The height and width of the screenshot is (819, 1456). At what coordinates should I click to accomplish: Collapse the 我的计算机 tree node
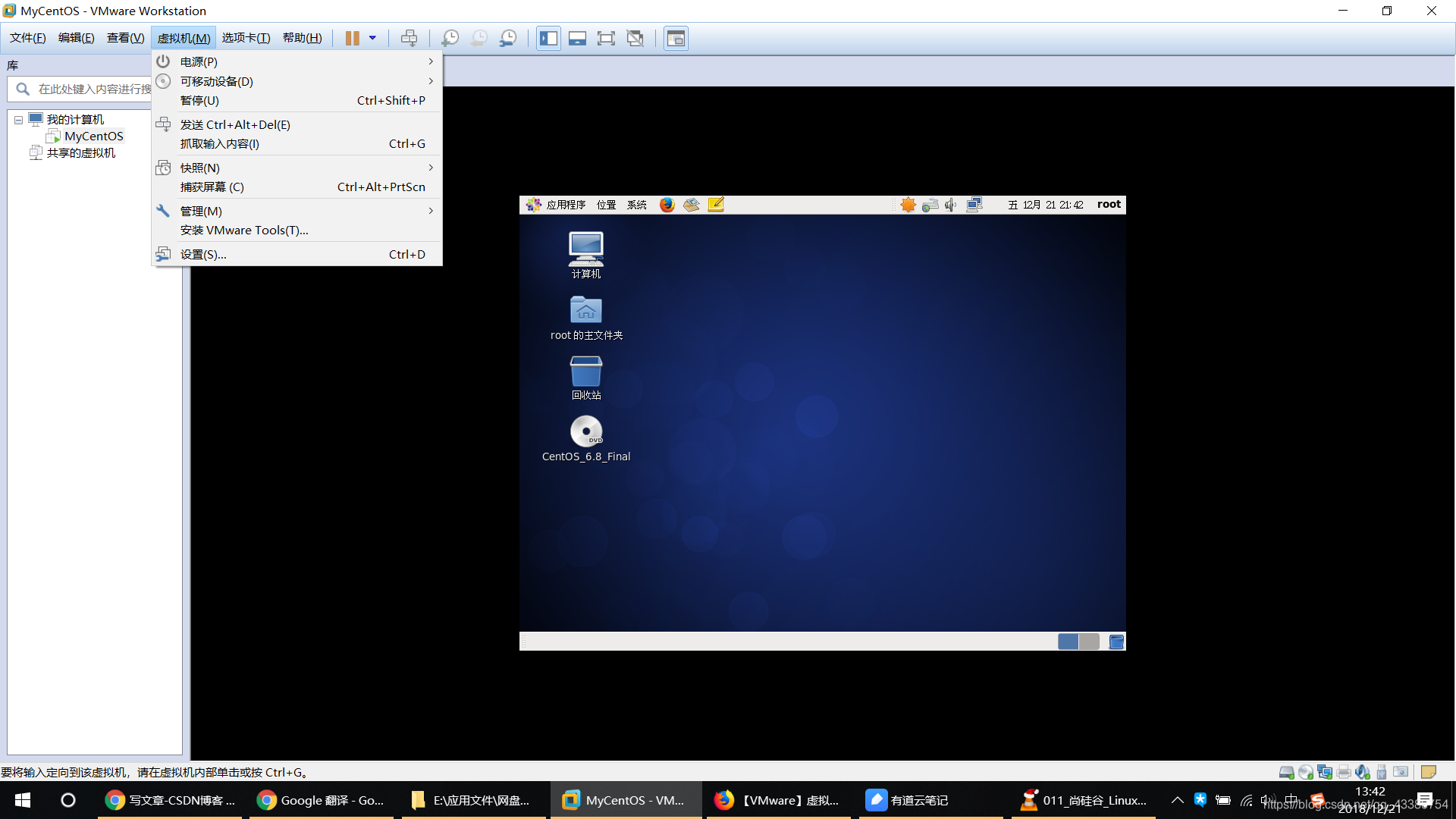(18, 120)
